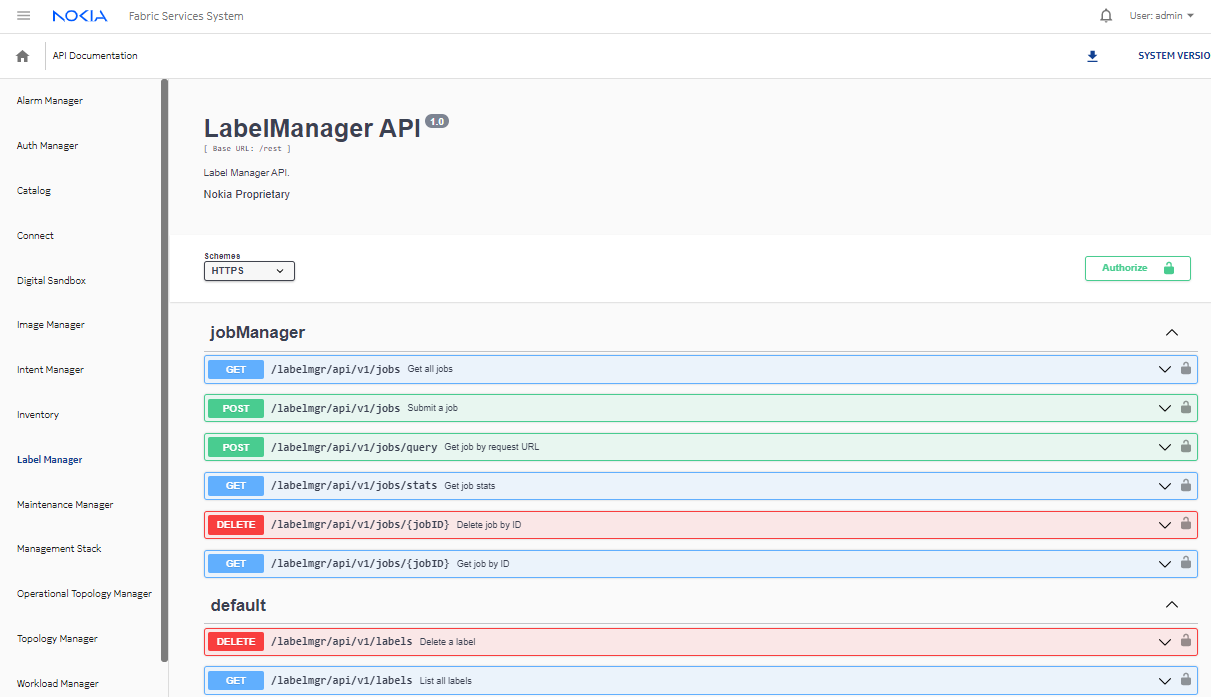
Task: Select Label Manager in sidebar
Action: pyautogui.click(x=50, y=460)
